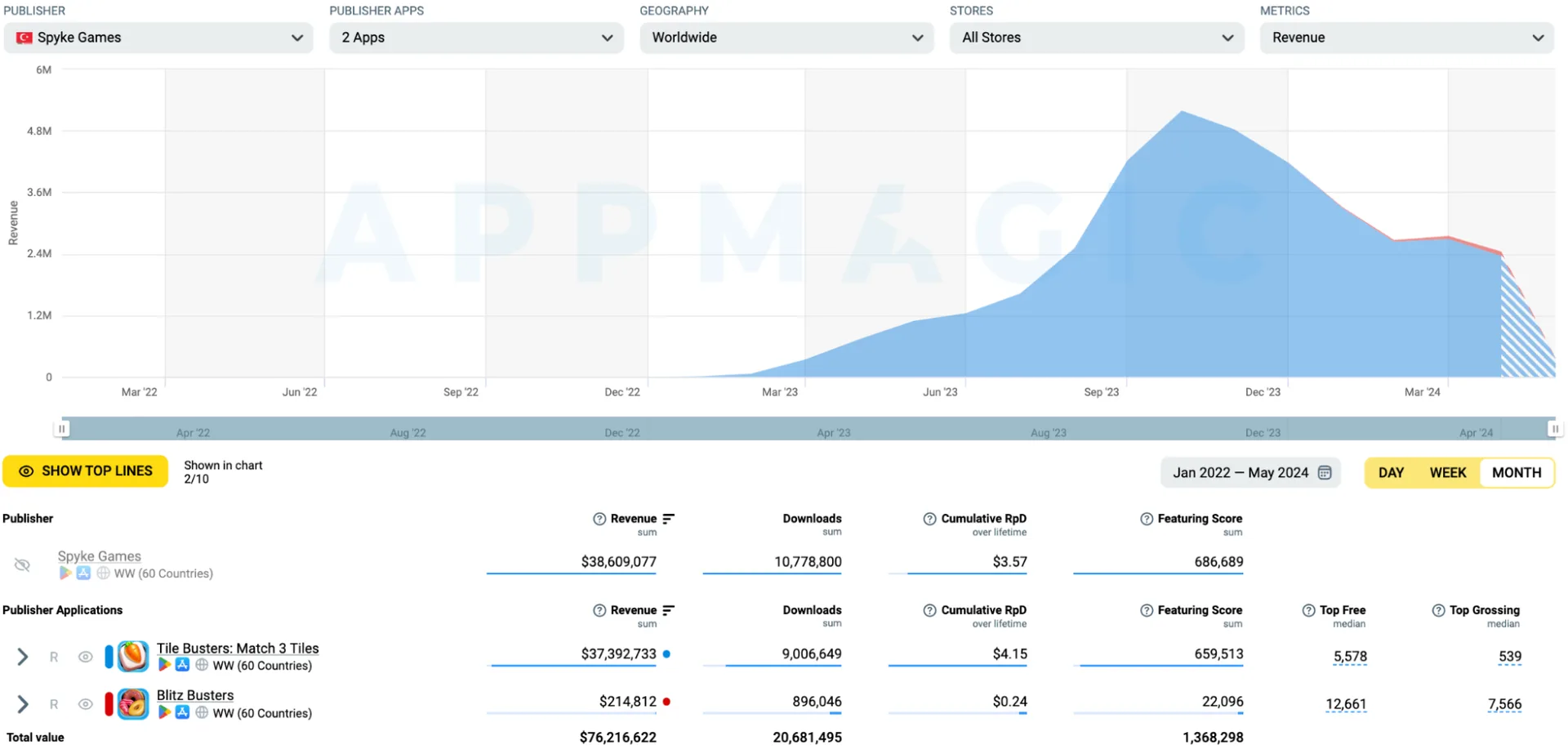Viewport: 1568px width, 754px height.
Task: Open the Publisher Apps dropdown showing 2 Apps
Action: [x=476, y=38]
